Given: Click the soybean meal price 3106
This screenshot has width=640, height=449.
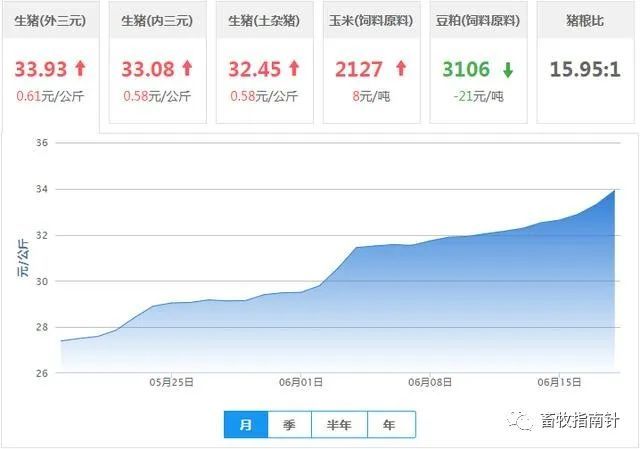Looking at the screenshot, I should click(466, 69).
